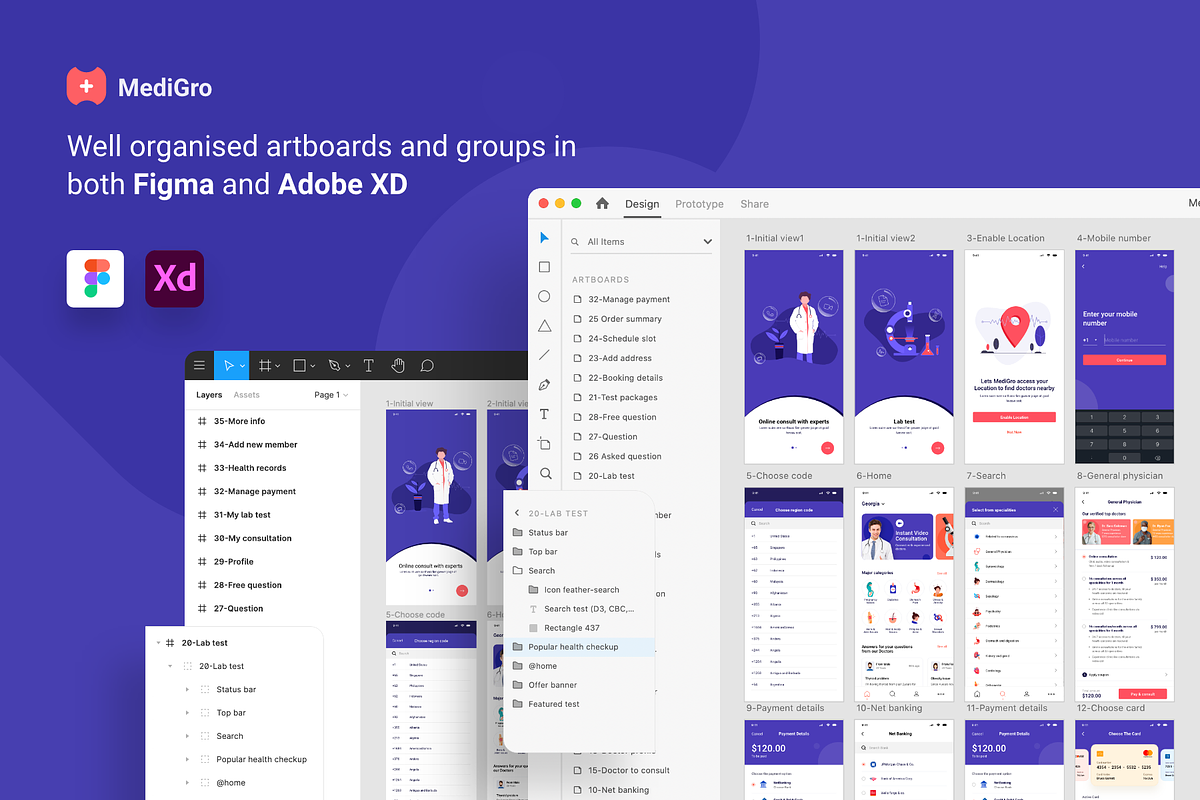Select the XD Select arrow tool

(x=544, y=238)
